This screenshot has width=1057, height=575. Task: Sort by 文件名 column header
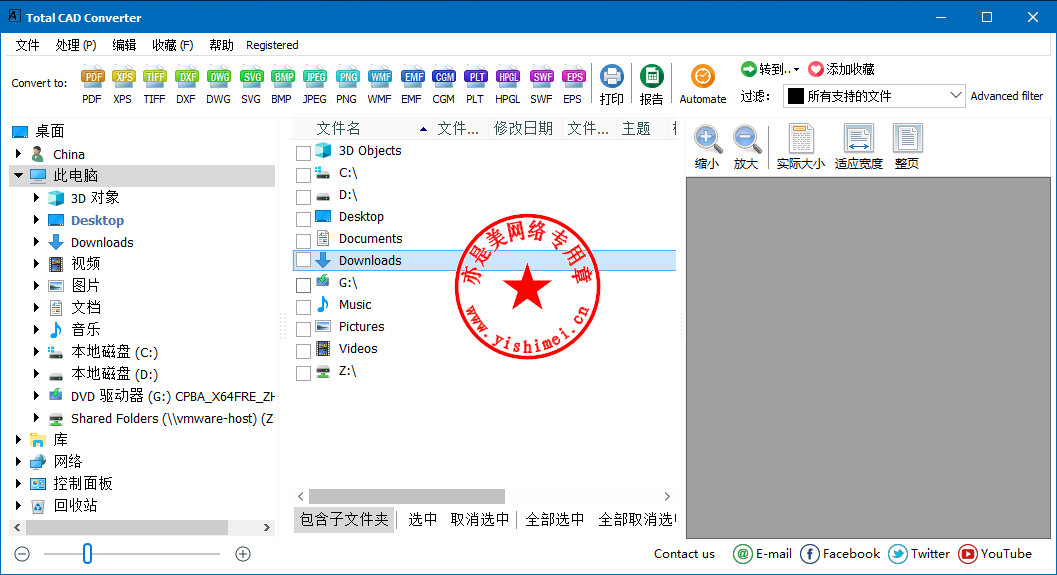pyautogui.click(x=364, y=128)
